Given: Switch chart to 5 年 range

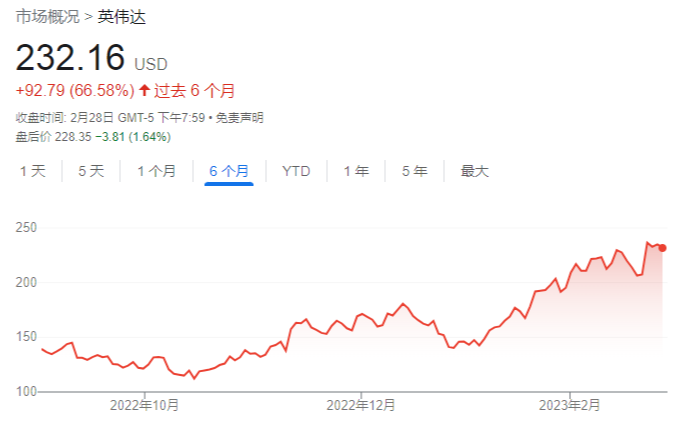Looking at the screenshot, I should coord(415,171).
